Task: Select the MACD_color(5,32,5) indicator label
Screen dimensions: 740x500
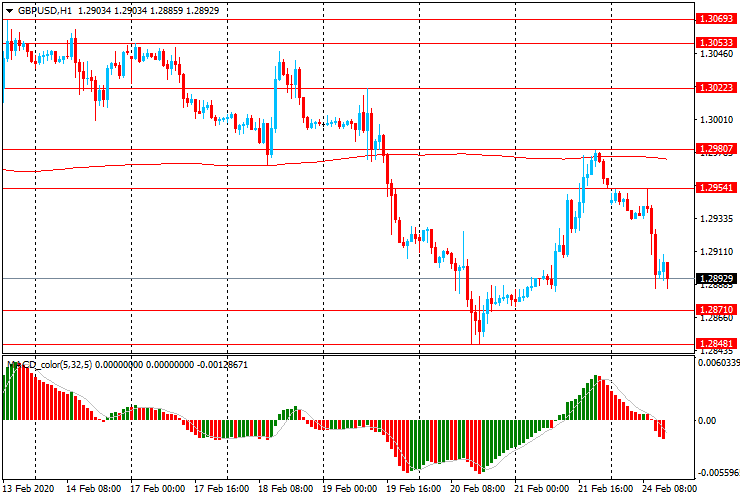Action: coord(50,365)
